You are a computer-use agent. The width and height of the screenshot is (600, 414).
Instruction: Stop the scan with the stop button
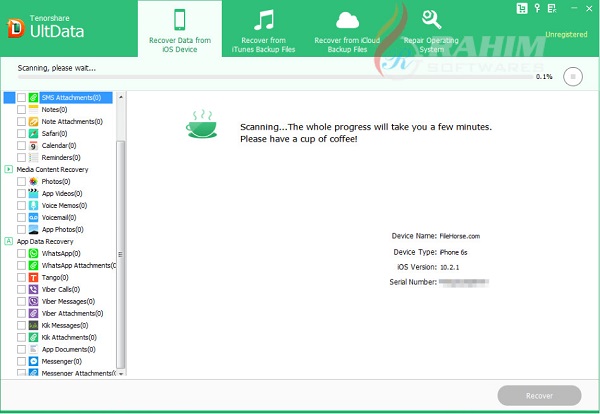(x=573, y=77)
